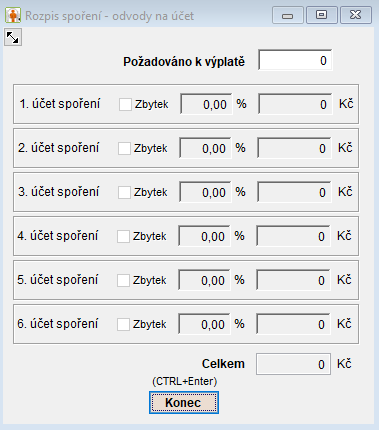Maximize the Rozpis spoření window
This screenshot has width=379, height=430.
[322, 15]
